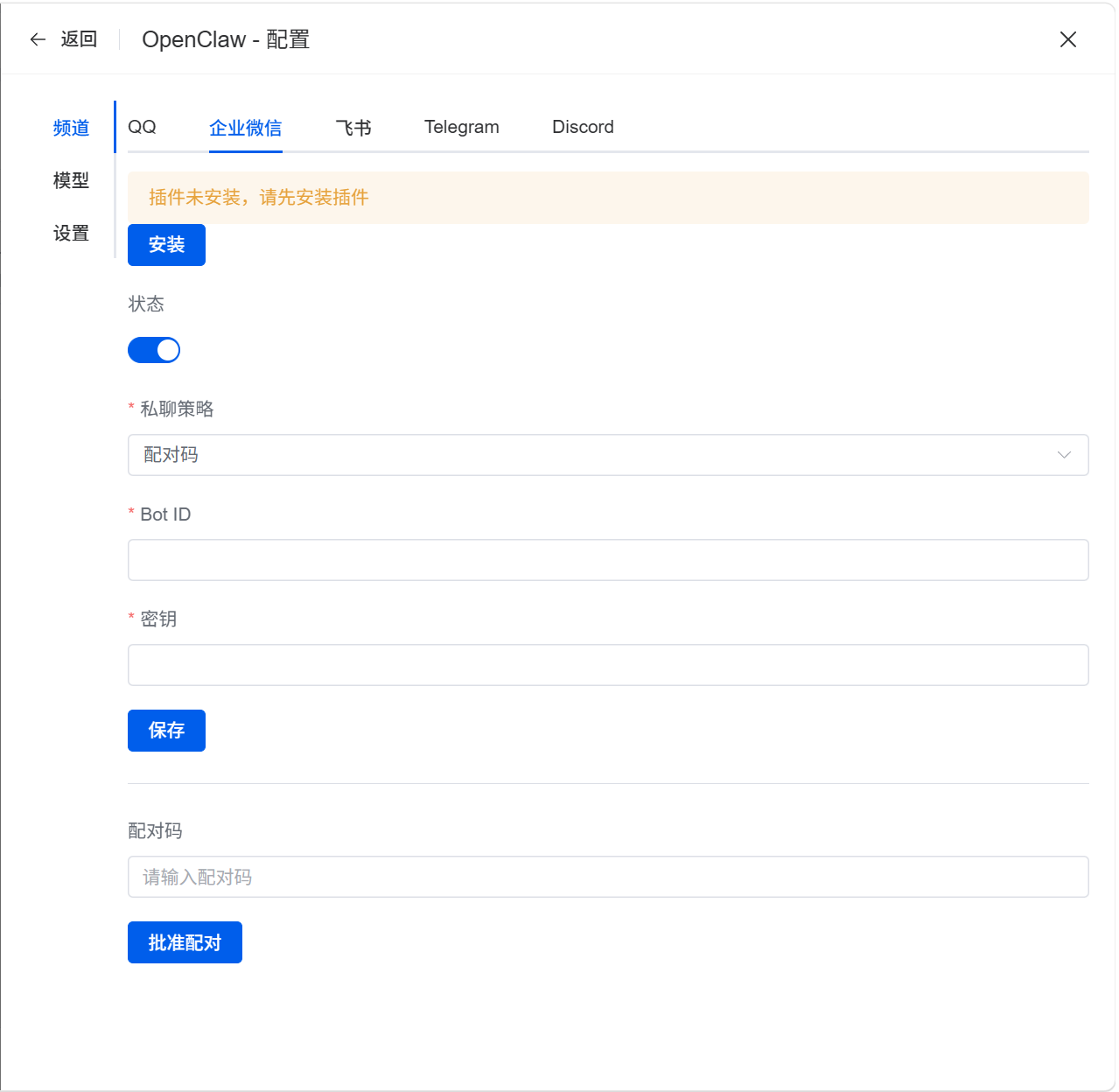1119x1092 pixels.
Task: Click the 返回 text label
Action: (79, 39)
